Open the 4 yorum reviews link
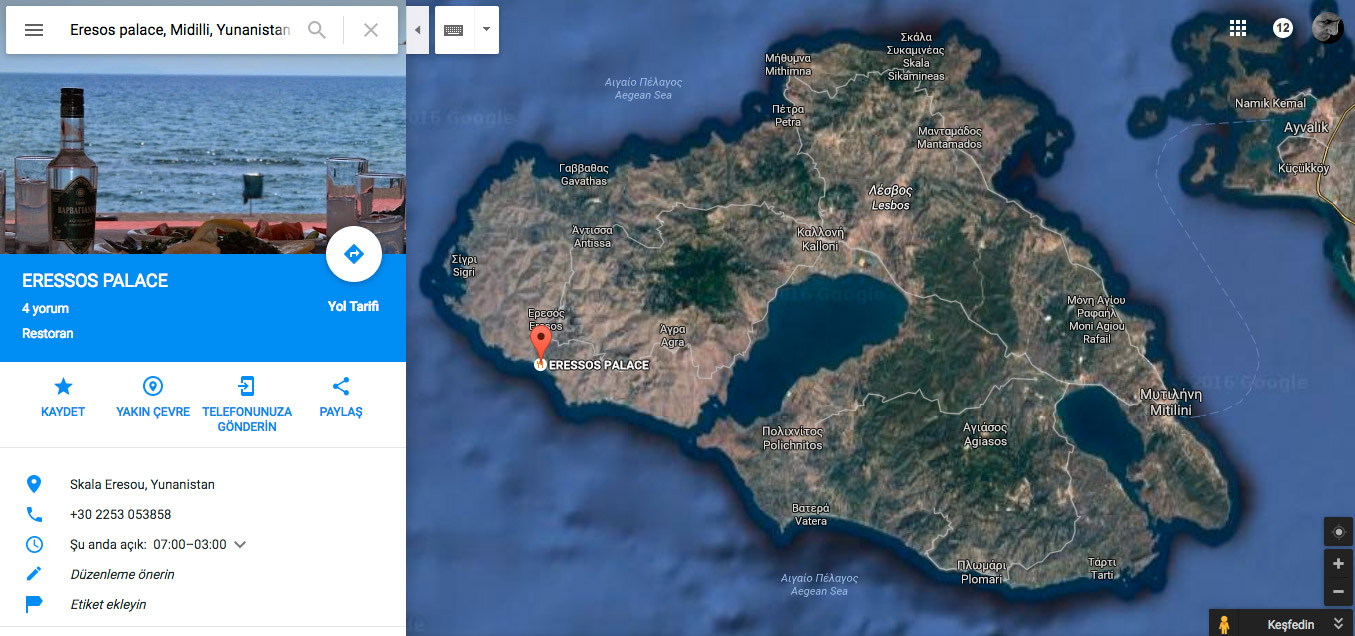The height and width of the screenshot is (636, 1355). click(45, 309)
